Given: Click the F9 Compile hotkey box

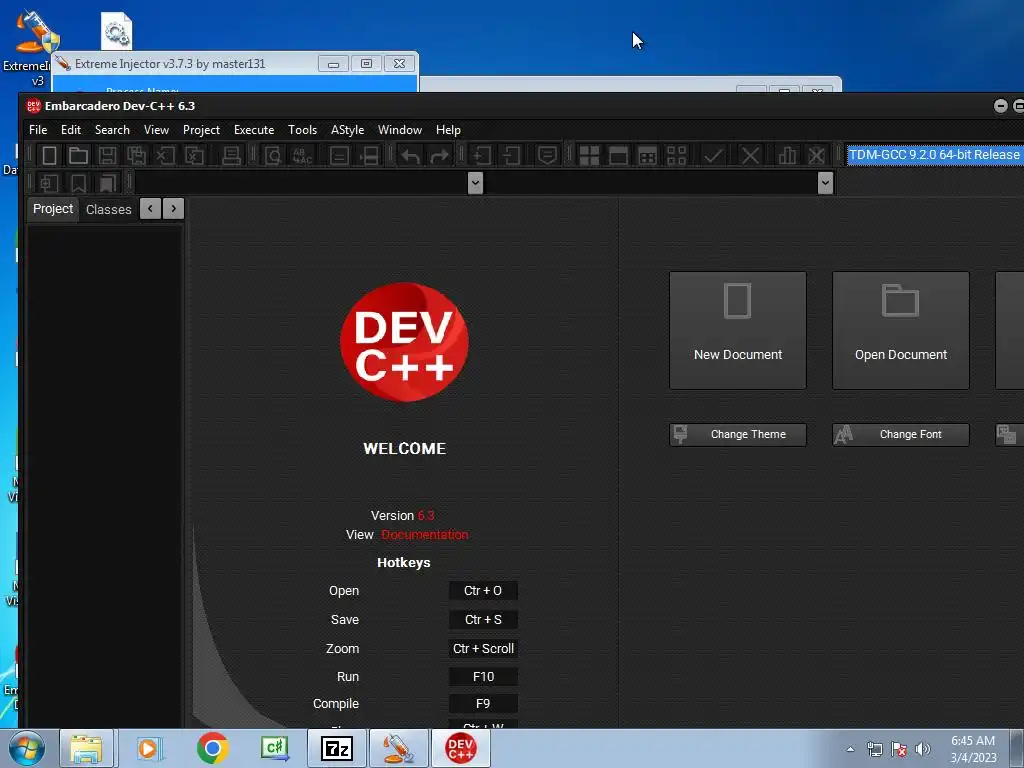Looking at the screenshot, I should 483,704.
